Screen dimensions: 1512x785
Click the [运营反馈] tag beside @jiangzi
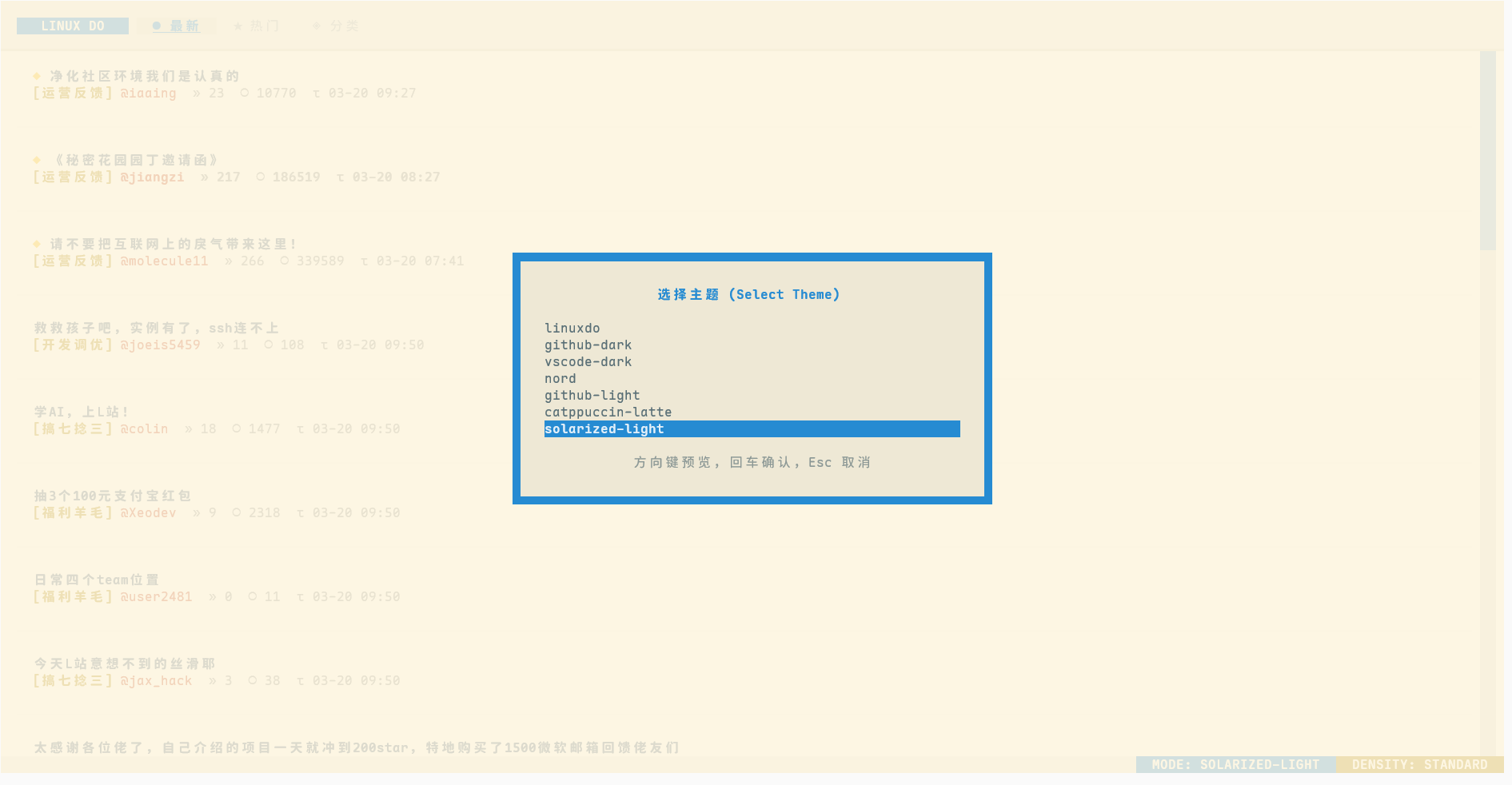73,177
